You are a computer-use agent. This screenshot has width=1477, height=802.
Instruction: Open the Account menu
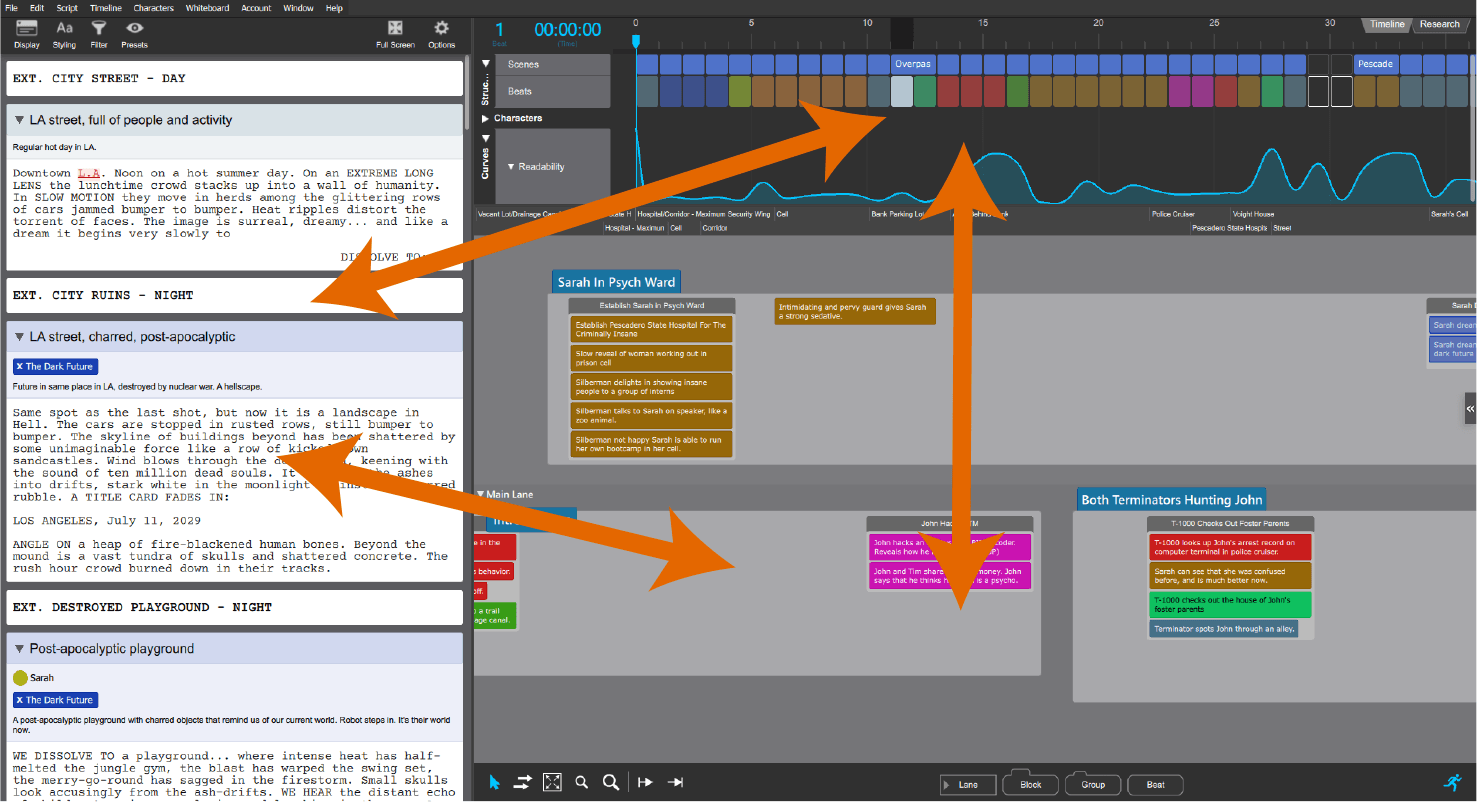tap(256, 8)
